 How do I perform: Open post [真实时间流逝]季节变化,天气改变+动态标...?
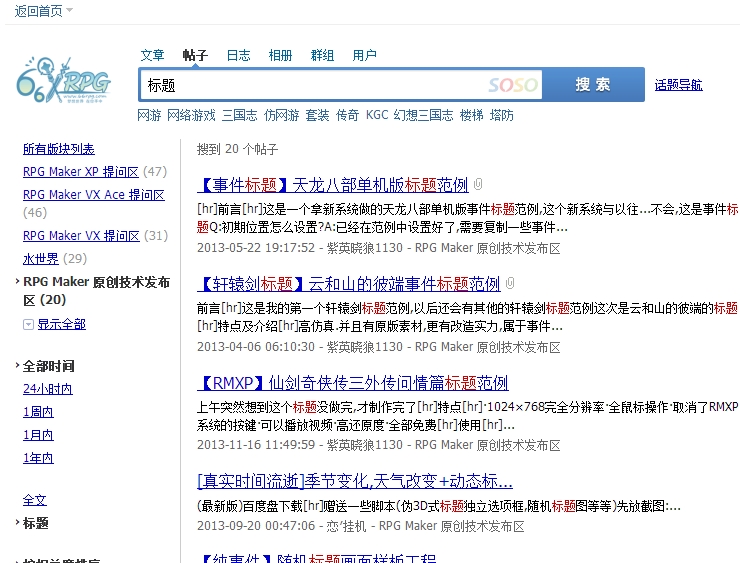pyautogui.click(x=355, y=481)
